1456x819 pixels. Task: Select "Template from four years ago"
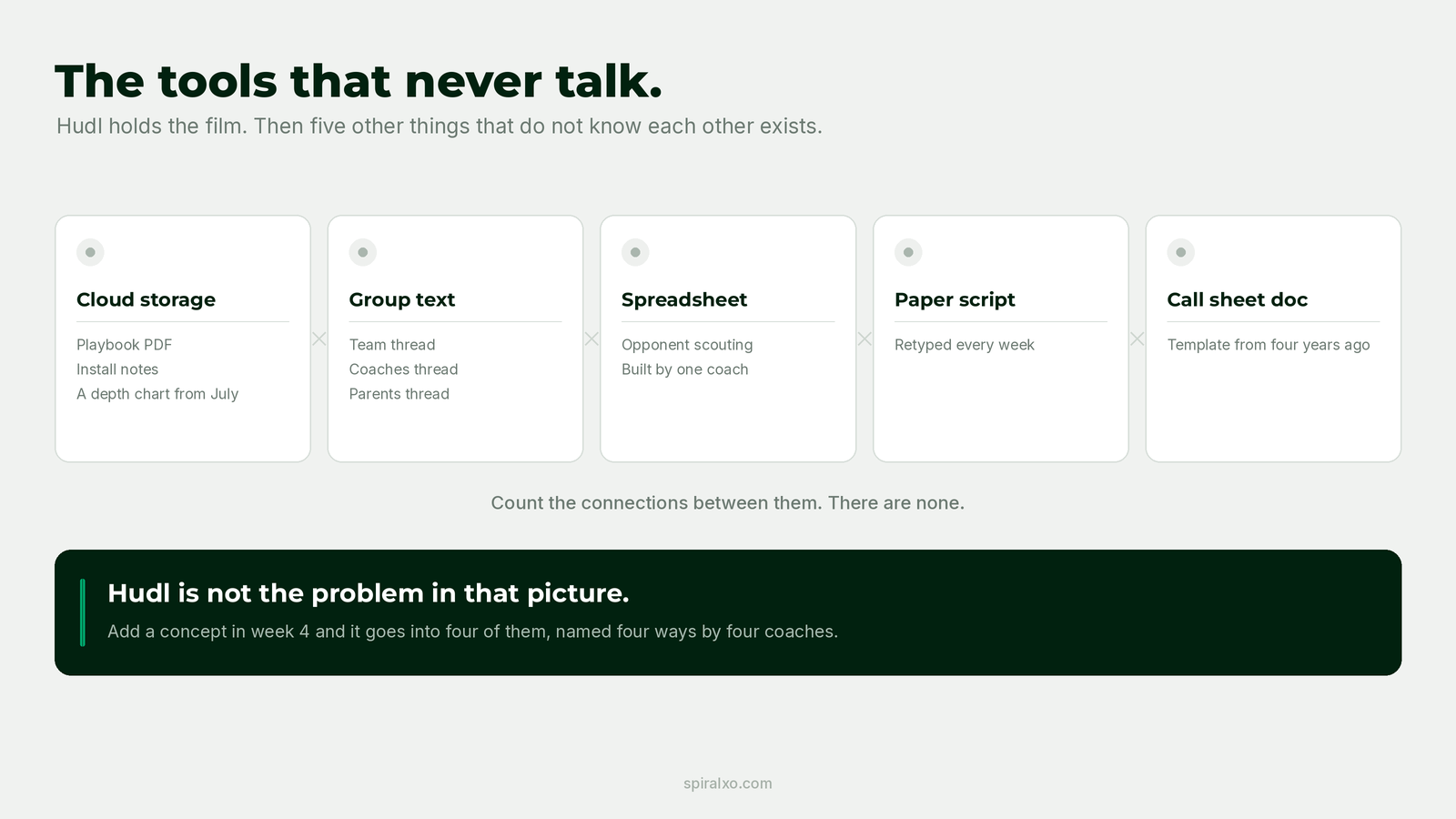[1269, 345]
